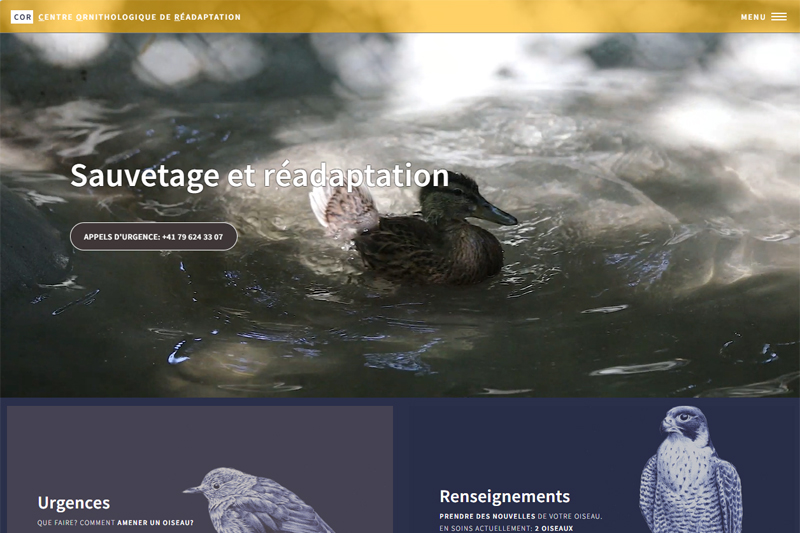Click the MENU label in header
800x533 pixels.
tap(753, 17)
